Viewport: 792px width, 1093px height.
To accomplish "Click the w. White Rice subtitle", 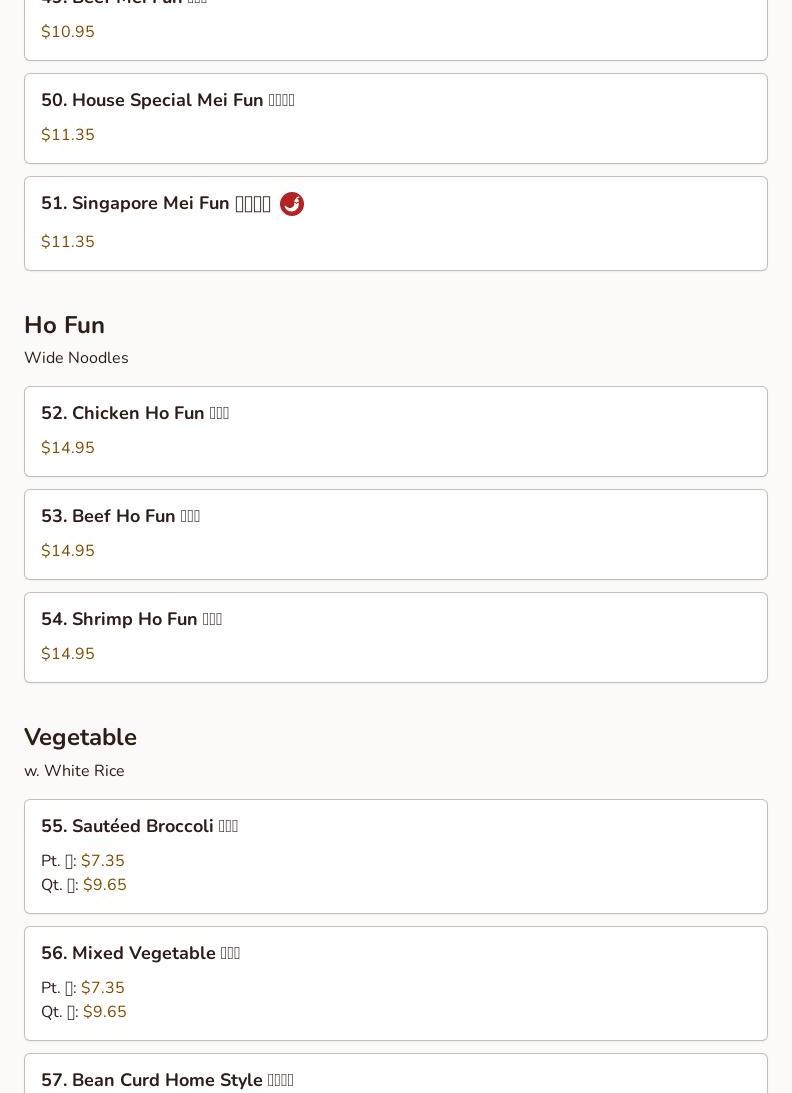I will click(x=74, y=771).
